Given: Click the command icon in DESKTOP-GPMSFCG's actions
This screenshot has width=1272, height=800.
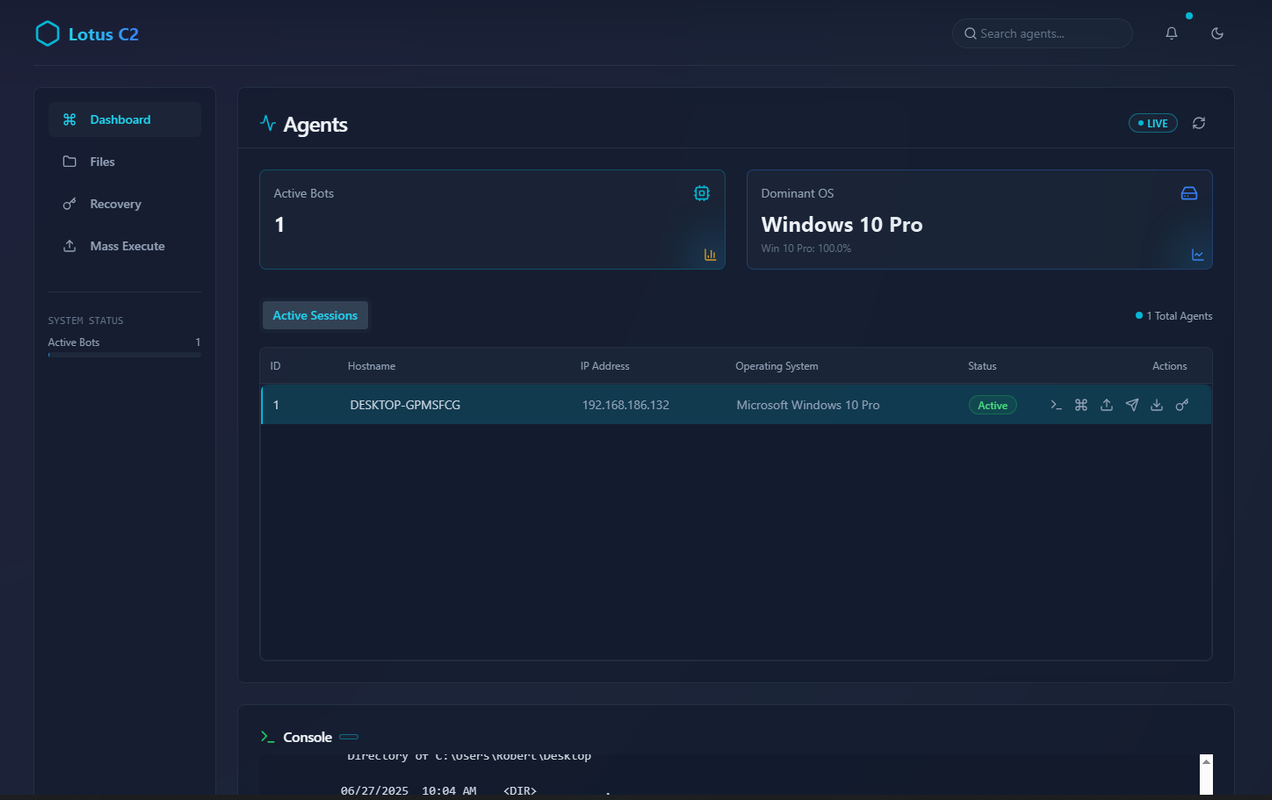Looking at the screenshot, I should pos(1081,405).
